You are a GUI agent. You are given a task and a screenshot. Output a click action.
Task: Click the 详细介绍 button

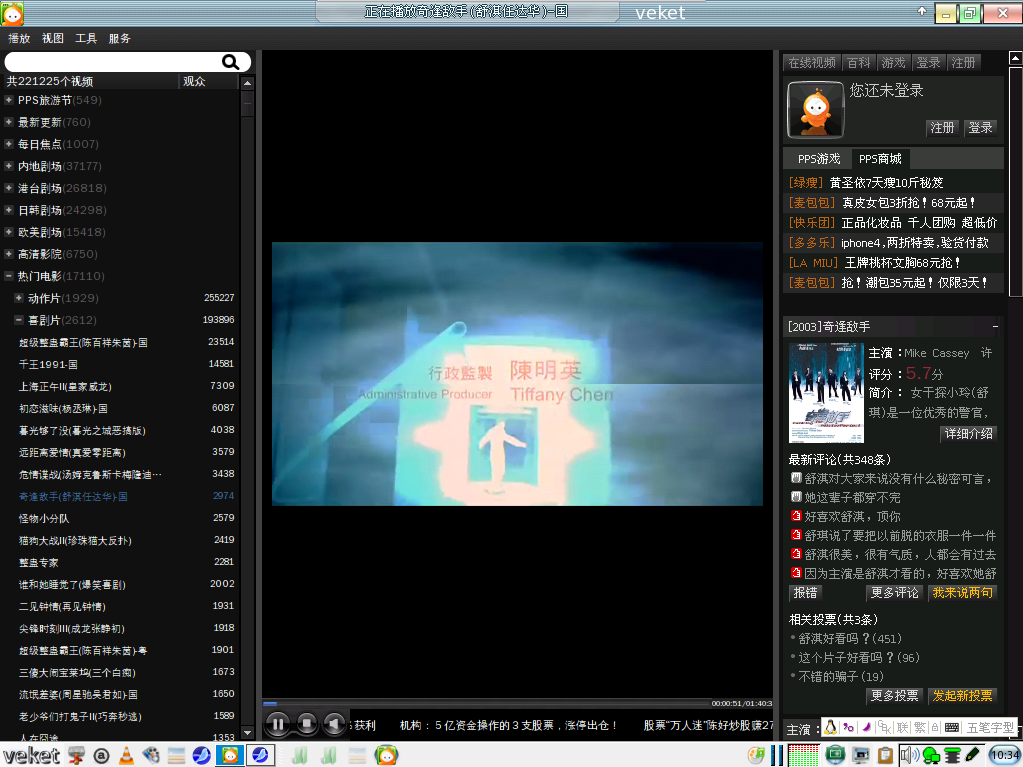point(969,434)
